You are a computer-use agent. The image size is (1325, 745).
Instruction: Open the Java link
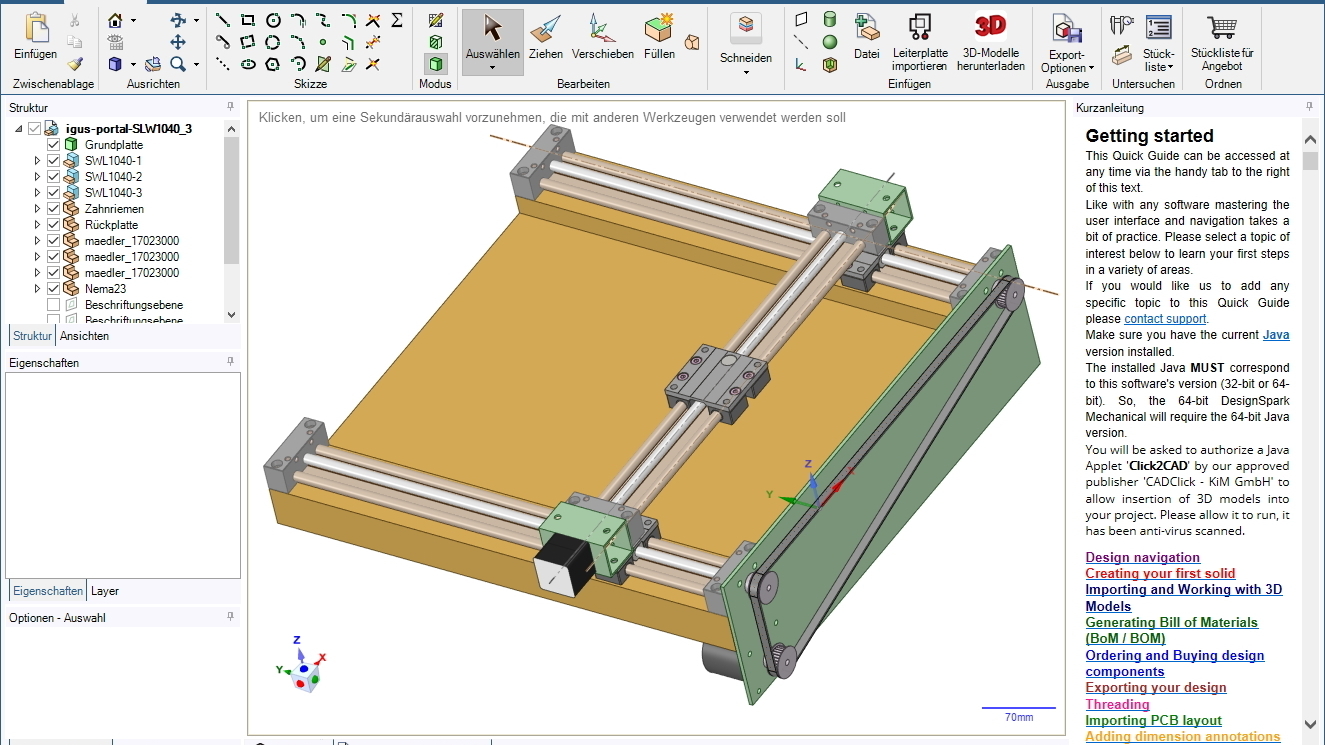click(1276, 335)
